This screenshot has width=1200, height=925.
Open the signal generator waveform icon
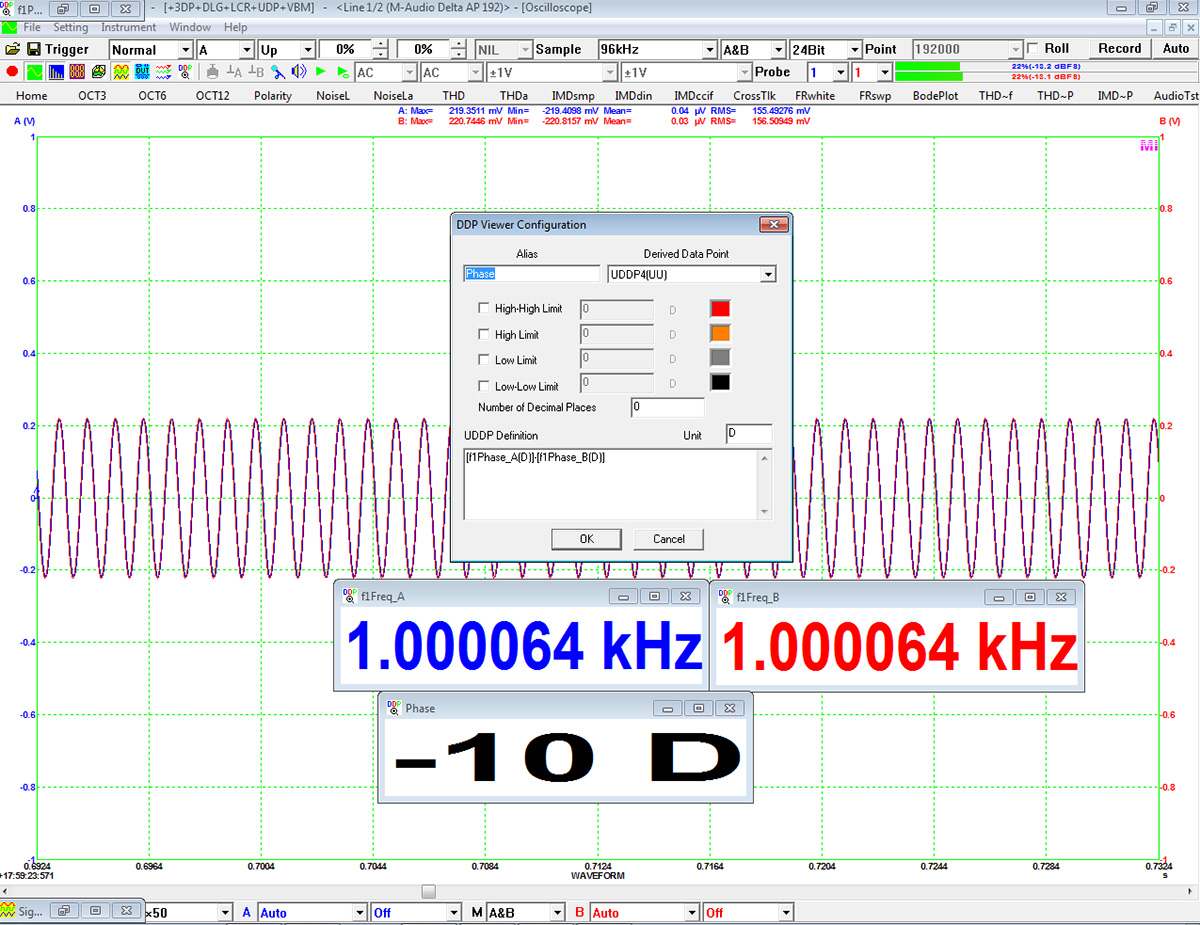pyautogui.click(x=120, y=72)
